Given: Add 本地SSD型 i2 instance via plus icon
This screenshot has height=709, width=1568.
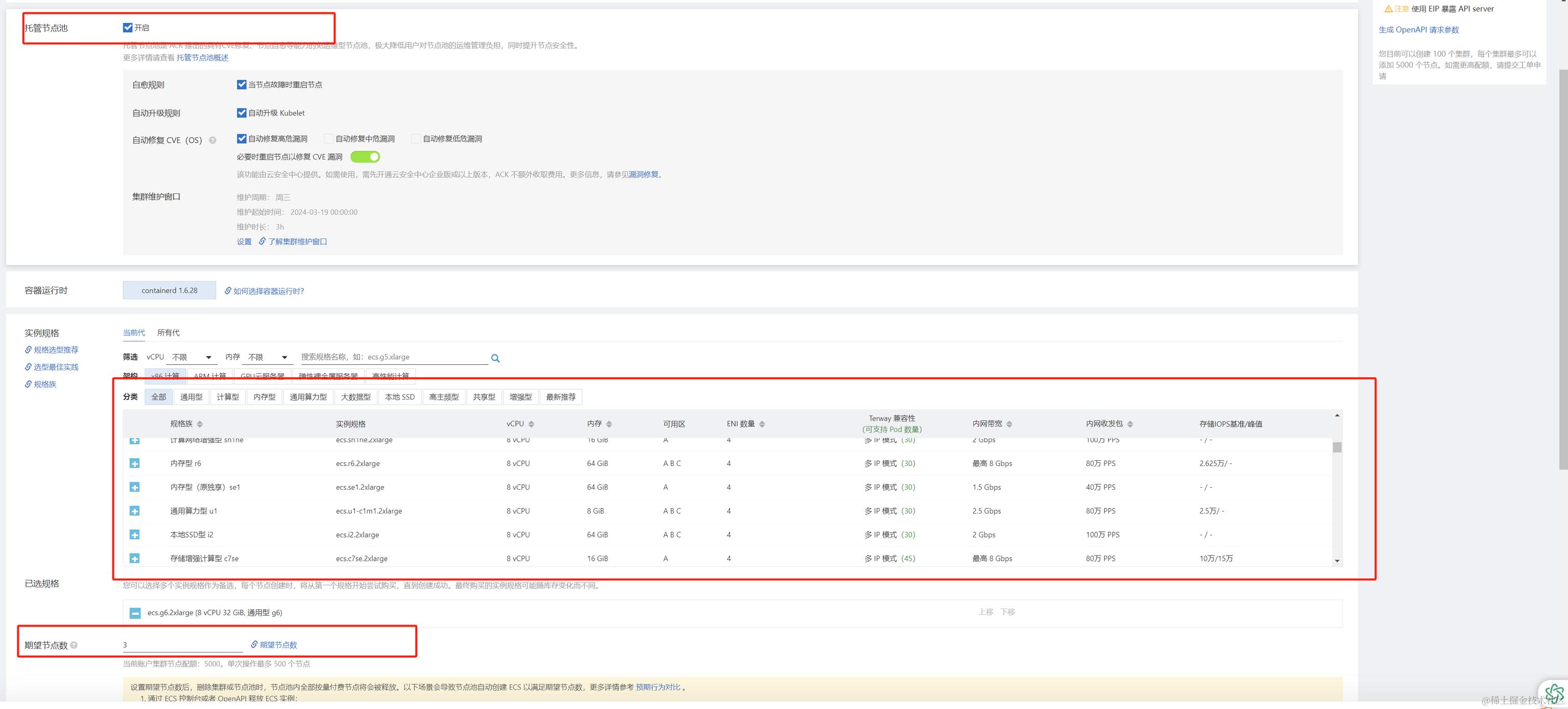Looking at the screenshot, I should tap(134, 535).
